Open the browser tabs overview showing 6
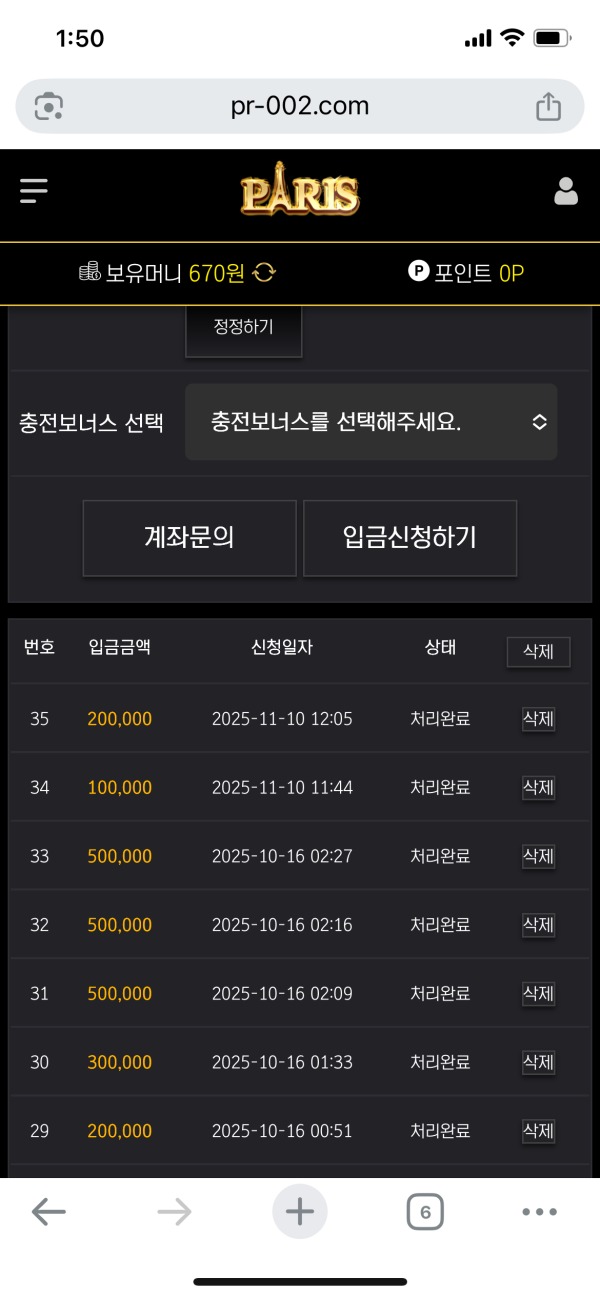The width and height of the screenshot is (600, 1298). 424,1211
